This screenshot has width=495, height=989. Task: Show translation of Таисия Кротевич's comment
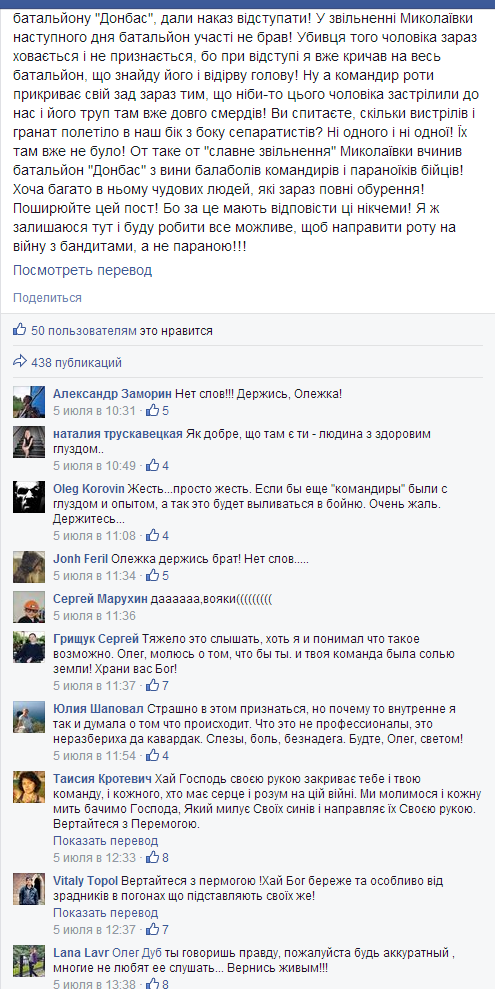(x=105, y=841)
